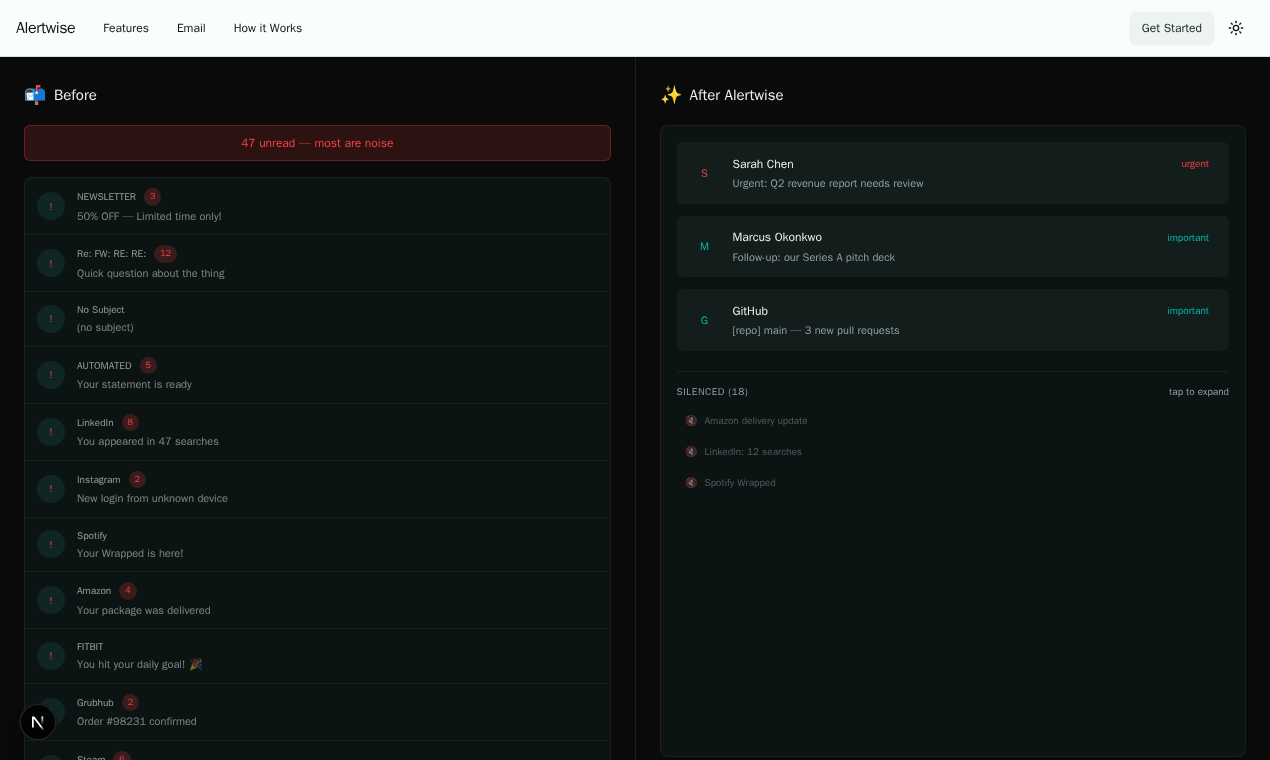Click Marcus Okonkwo's M avatar
Viewport: 1270px width, 760px height.
tap(704, 247)
